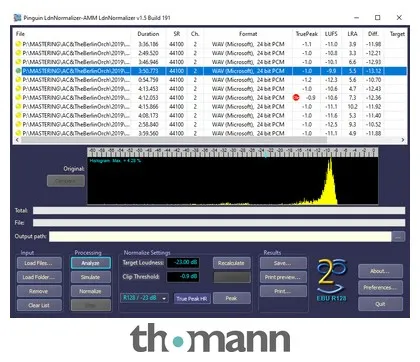The image size is (420, 362).
Task: Open Print preview...
Action: click(283, 277)
